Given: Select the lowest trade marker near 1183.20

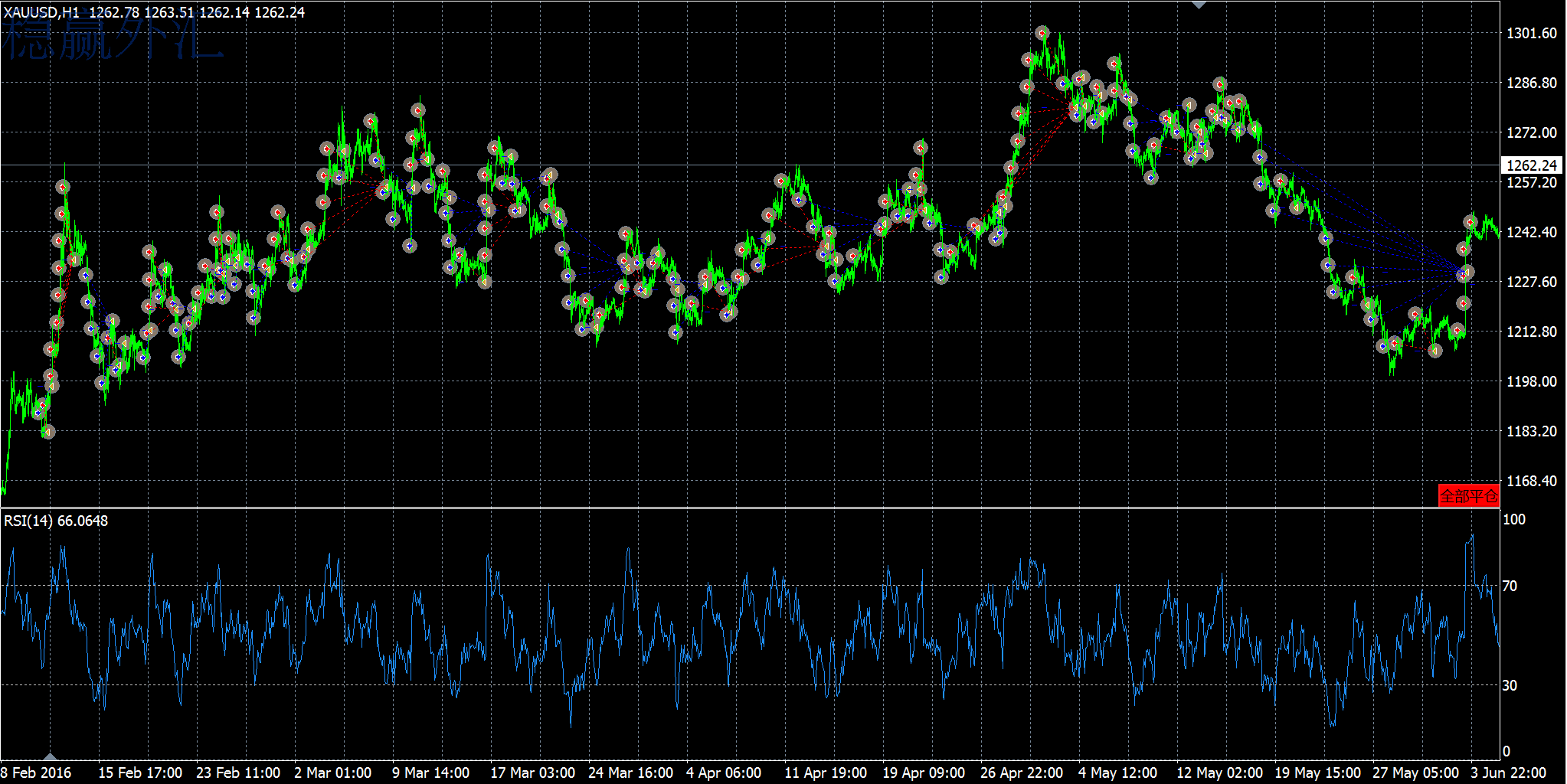Looking at the screenshot, I should 47,432.
